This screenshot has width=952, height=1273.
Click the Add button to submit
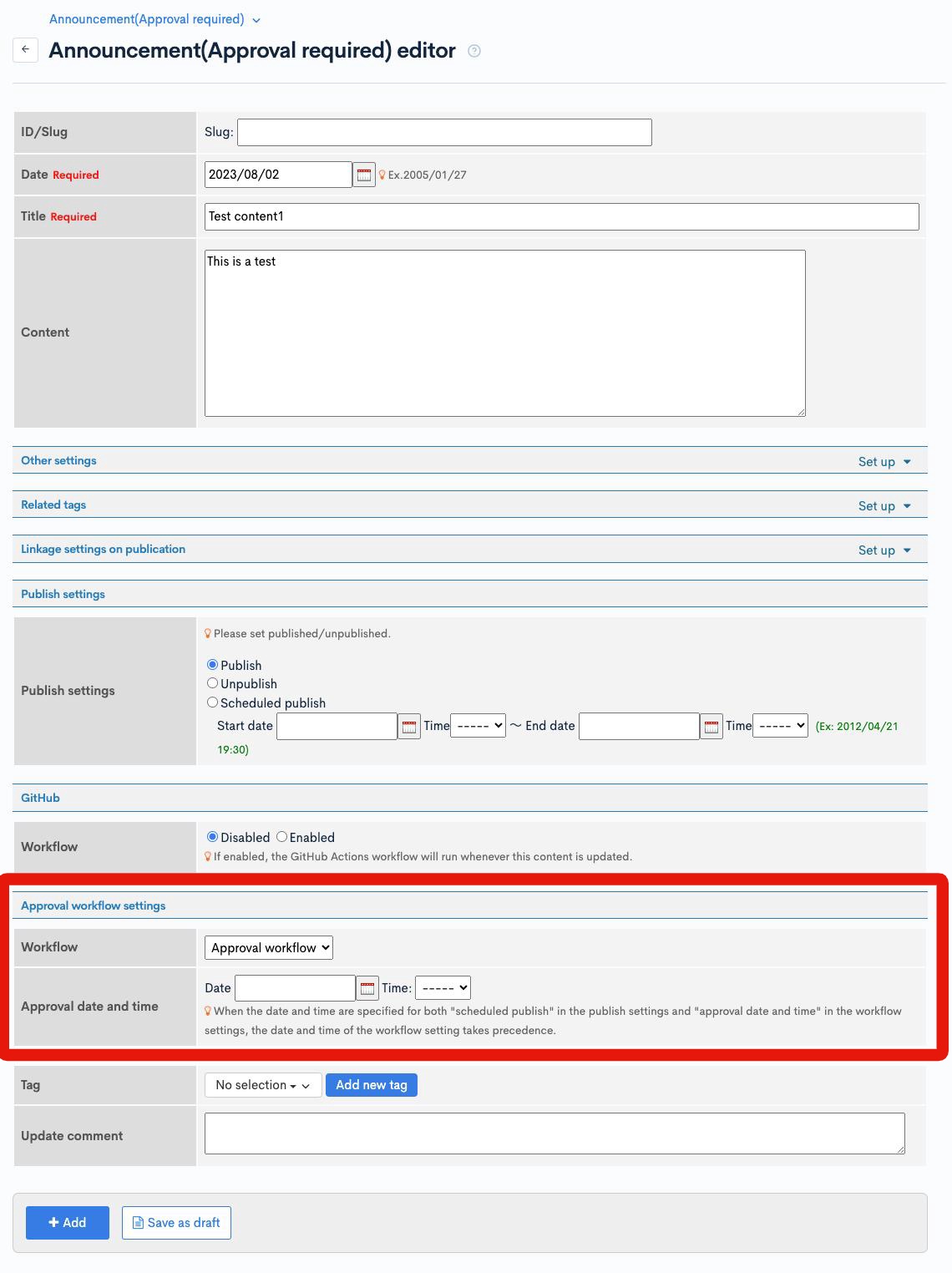coord(67,1222)
